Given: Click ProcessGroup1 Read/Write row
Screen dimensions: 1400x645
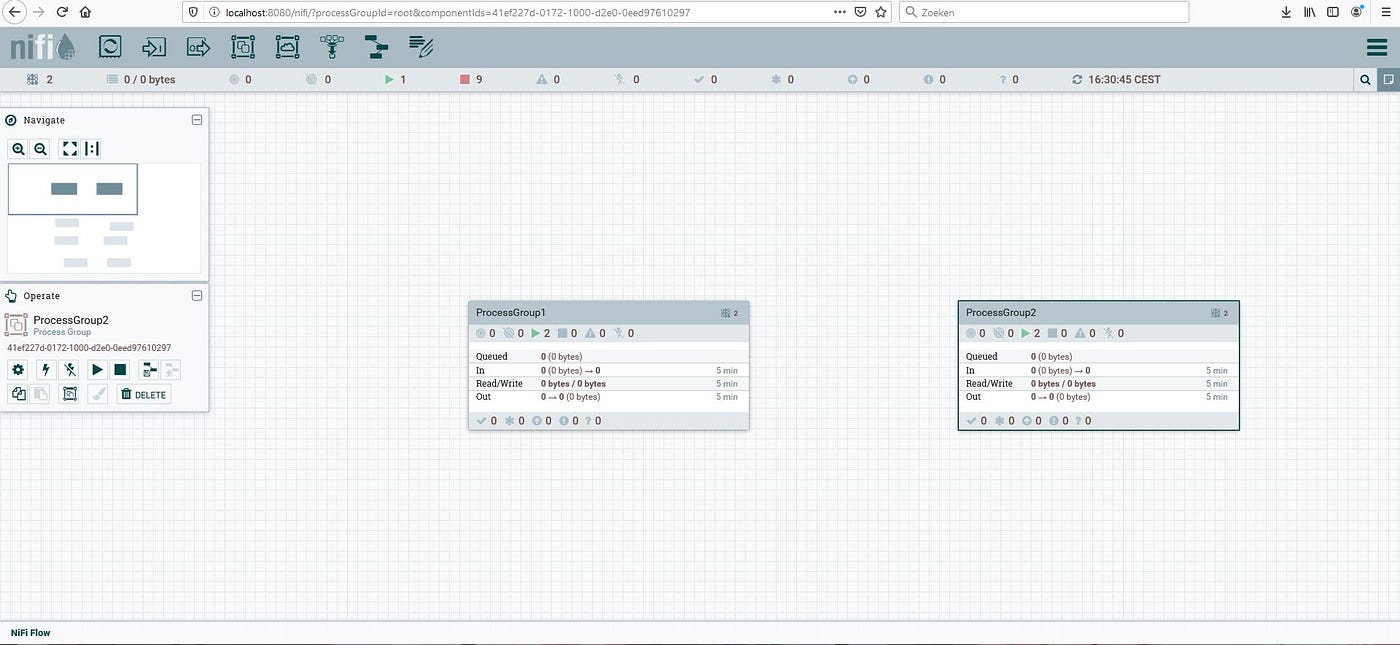Looking at the screenshot, I should 608,384.
